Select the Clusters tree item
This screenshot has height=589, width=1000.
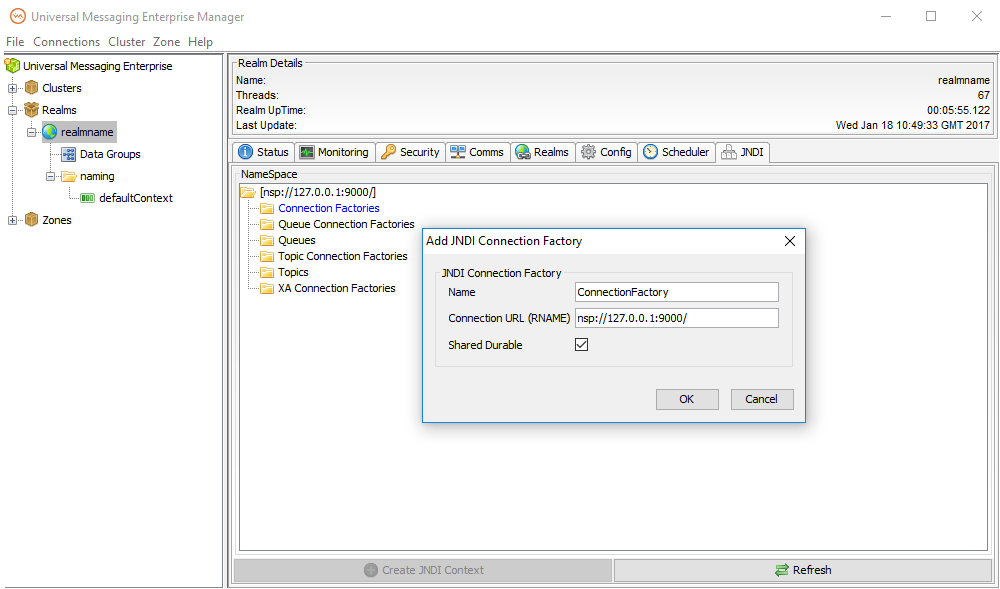tap(62, 88)
